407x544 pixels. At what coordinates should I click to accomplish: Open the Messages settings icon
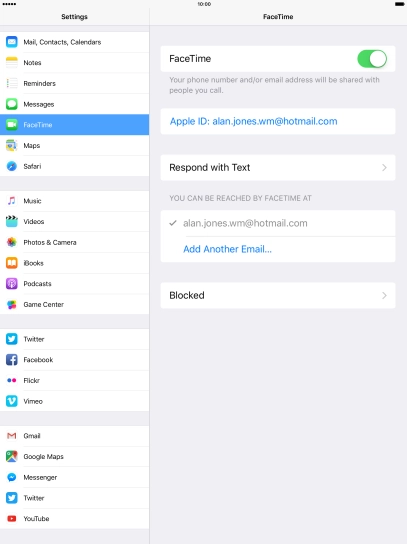point(11,104)
